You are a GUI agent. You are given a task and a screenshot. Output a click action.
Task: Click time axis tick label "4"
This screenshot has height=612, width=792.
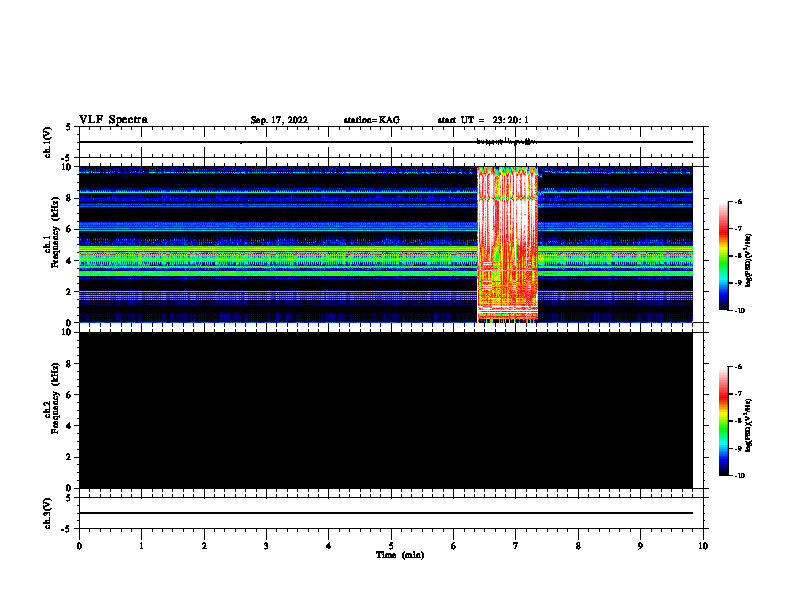tap(329, 546)
